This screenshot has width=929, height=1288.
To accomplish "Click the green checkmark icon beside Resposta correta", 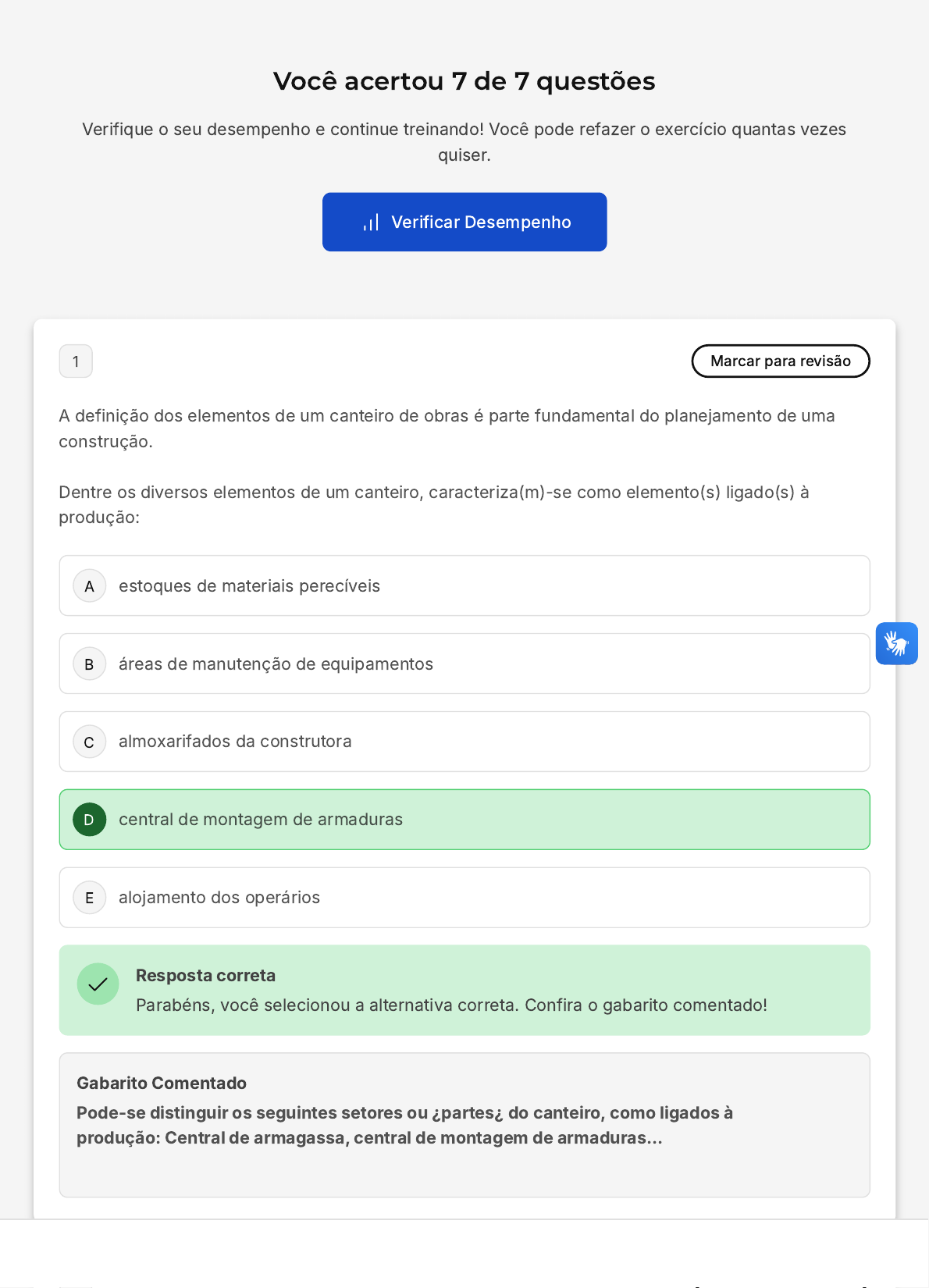I will [98, 984].
